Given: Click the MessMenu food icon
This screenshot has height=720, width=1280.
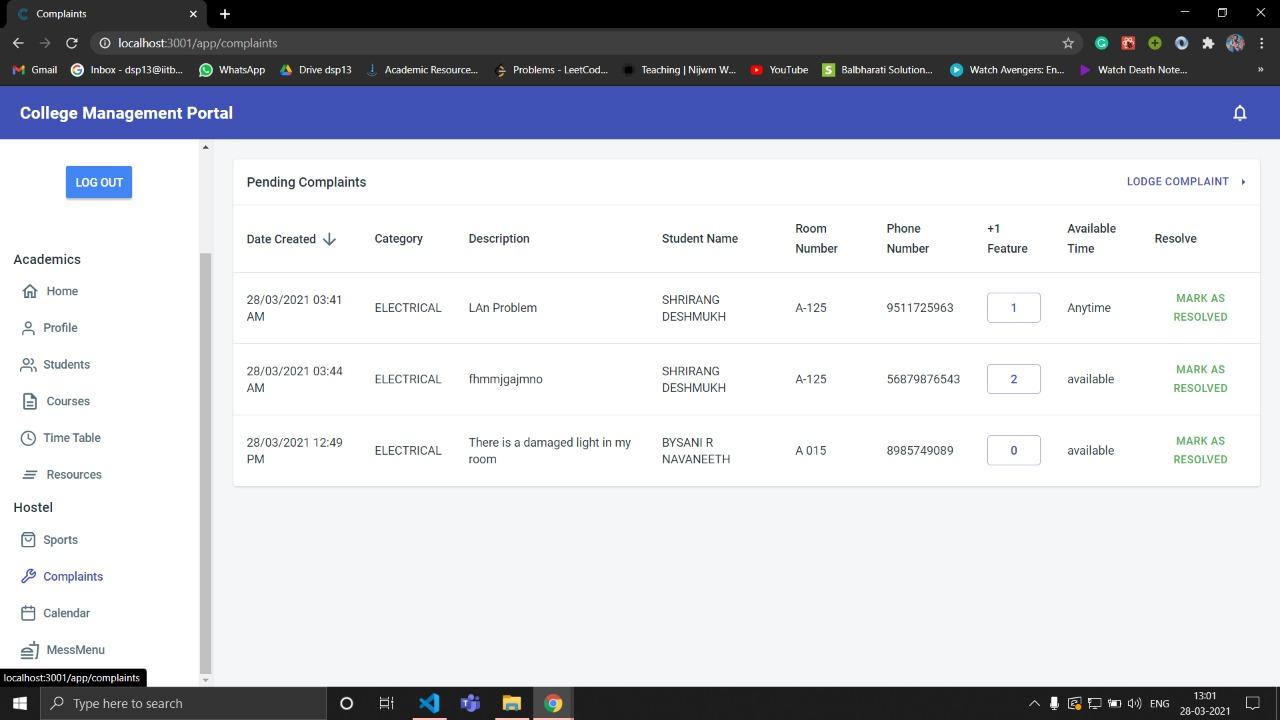Looking at the screenshot, I should pos(30,650).
